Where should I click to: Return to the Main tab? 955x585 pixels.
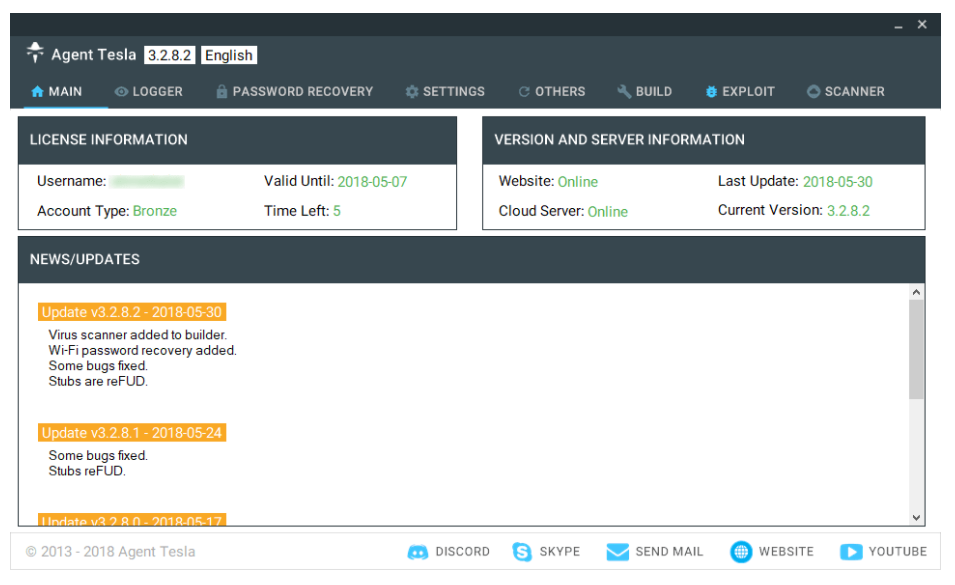(x=57, y=92)
